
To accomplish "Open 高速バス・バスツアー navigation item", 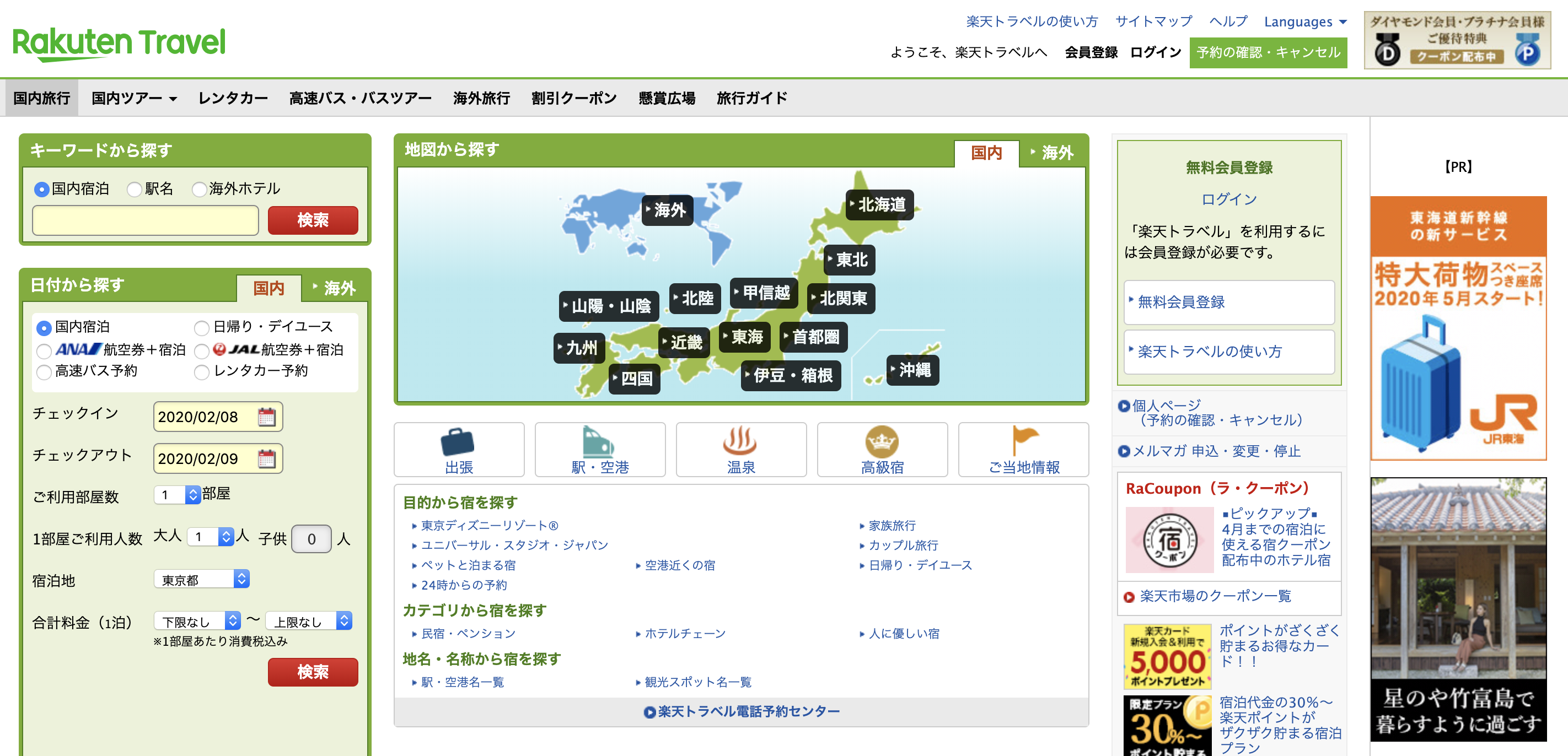I will tap(361, 98).
